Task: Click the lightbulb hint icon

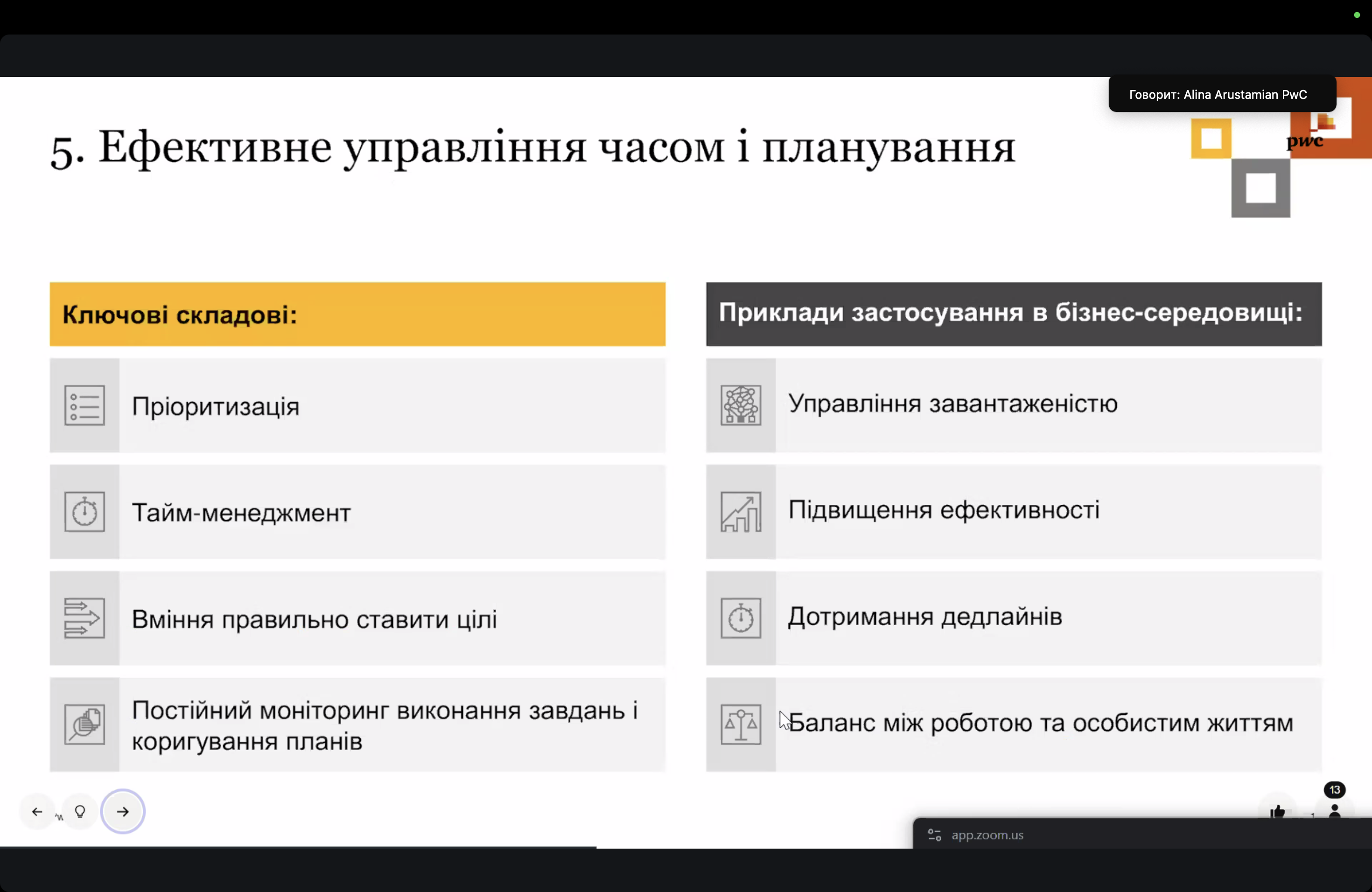Action: point(80,811)
